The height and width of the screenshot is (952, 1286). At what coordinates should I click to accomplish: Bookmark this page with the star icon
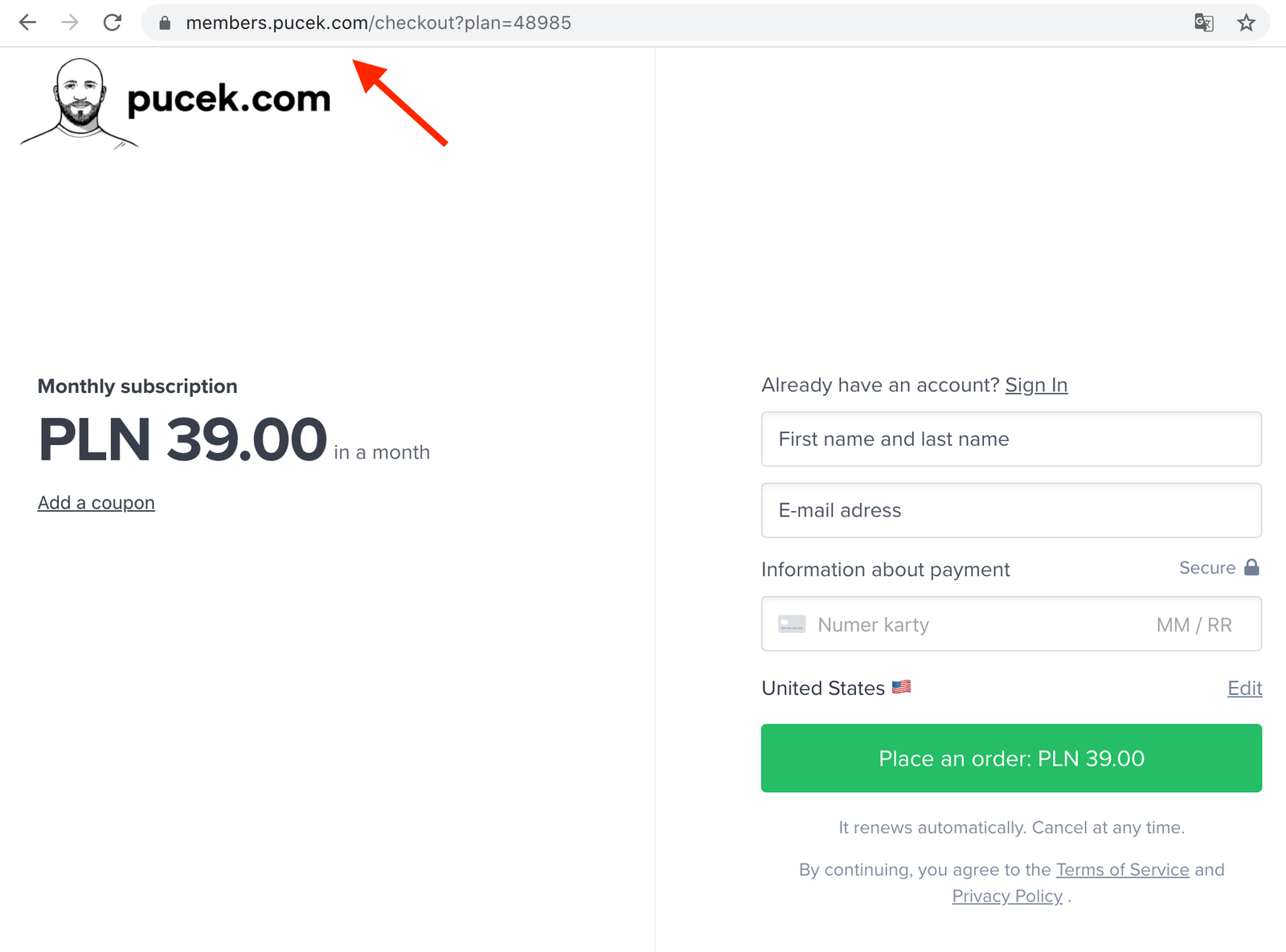pyautogui.click(x=1247, y=22)
